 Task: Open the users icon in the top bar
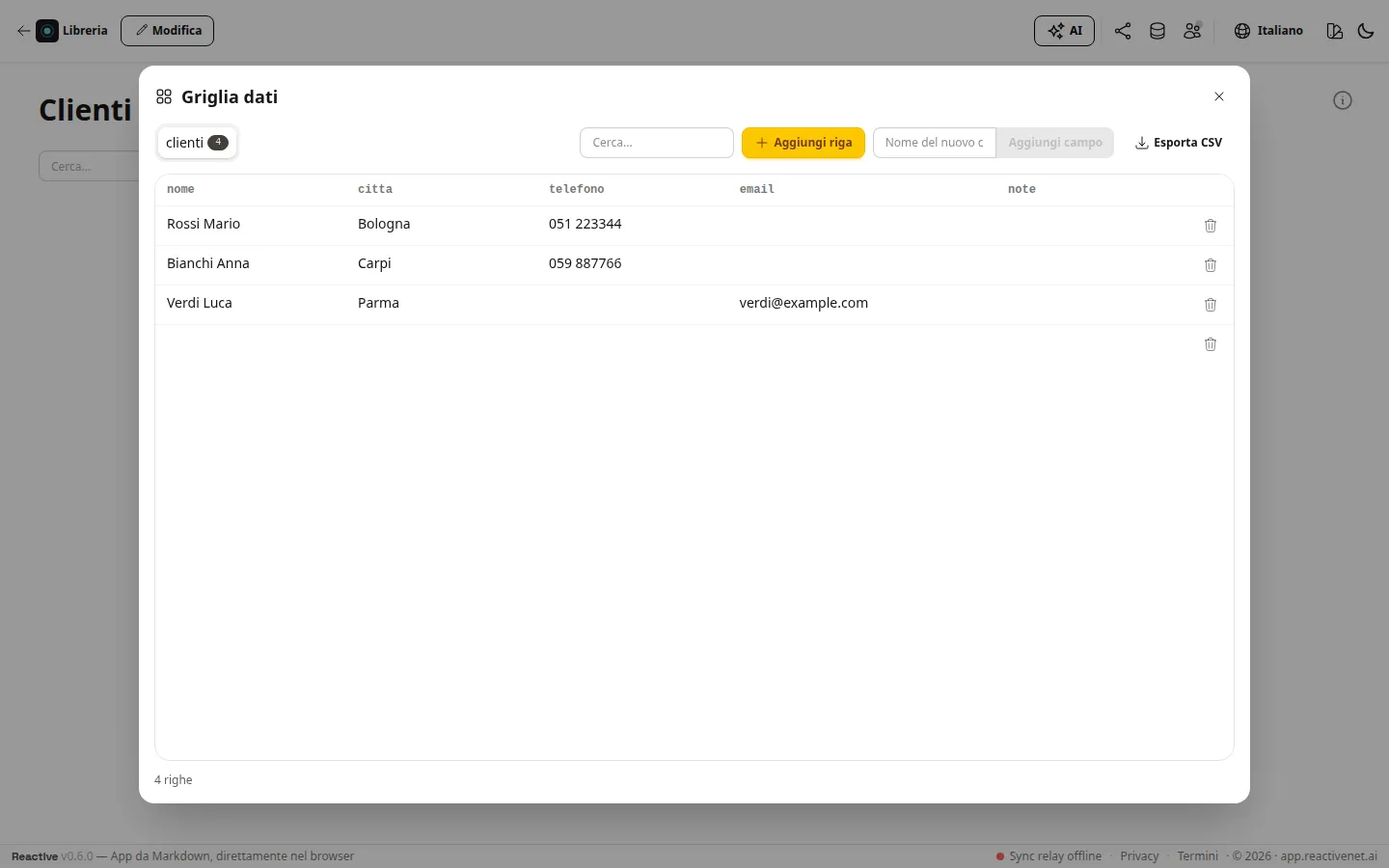(x=1192, y=31)
